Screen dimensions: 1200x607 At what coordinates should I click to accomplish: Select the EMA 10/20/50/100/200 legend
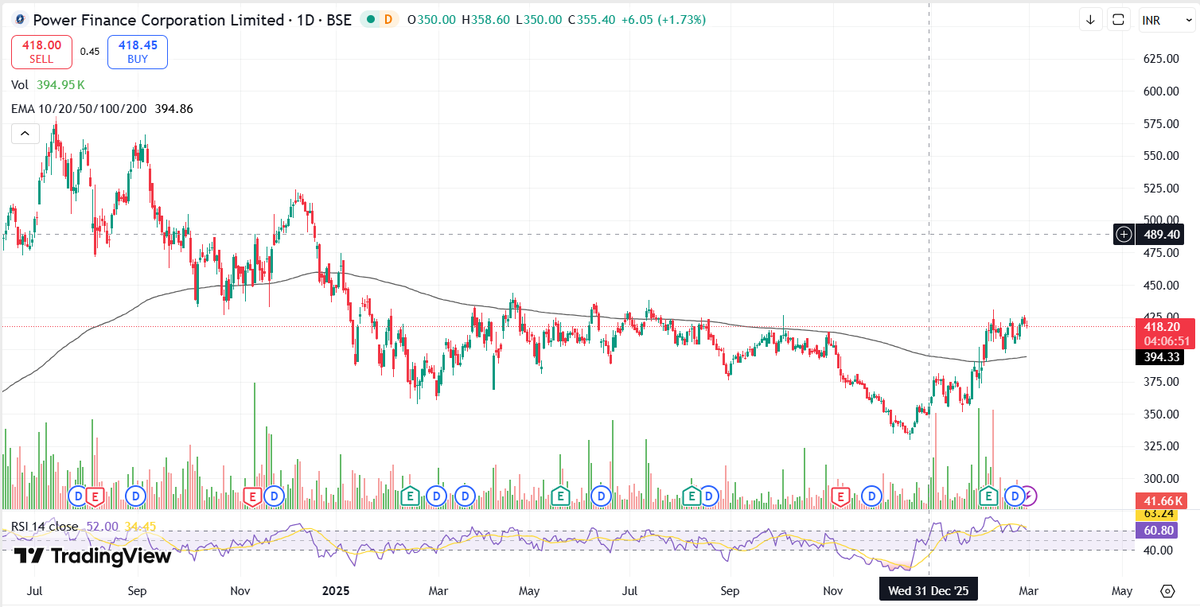(102, 109)
